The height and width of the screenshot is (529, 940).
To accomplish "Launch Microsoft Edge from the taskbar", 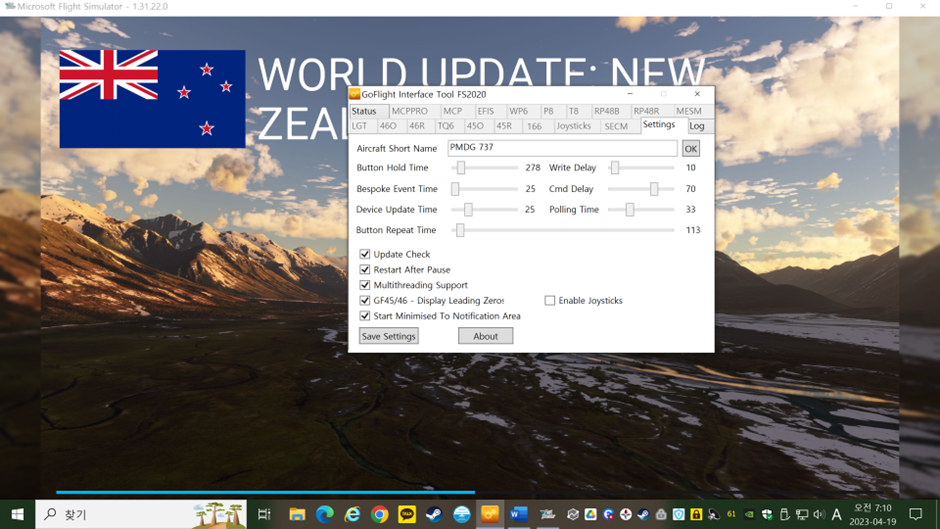I will [324, 514].
